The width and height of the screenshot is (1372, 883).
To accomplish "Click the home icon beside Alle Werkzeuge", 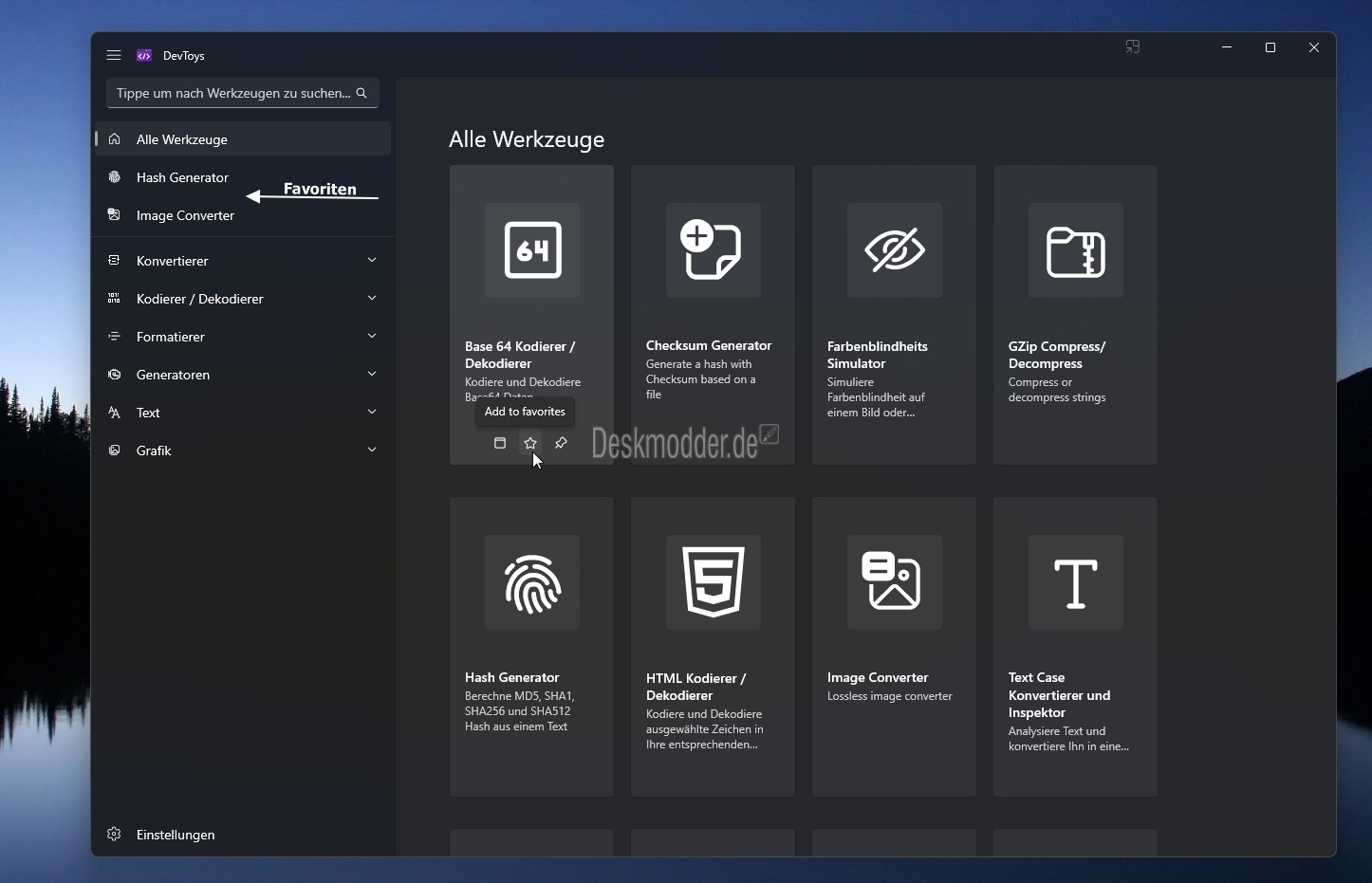I will tap(114, 139).
